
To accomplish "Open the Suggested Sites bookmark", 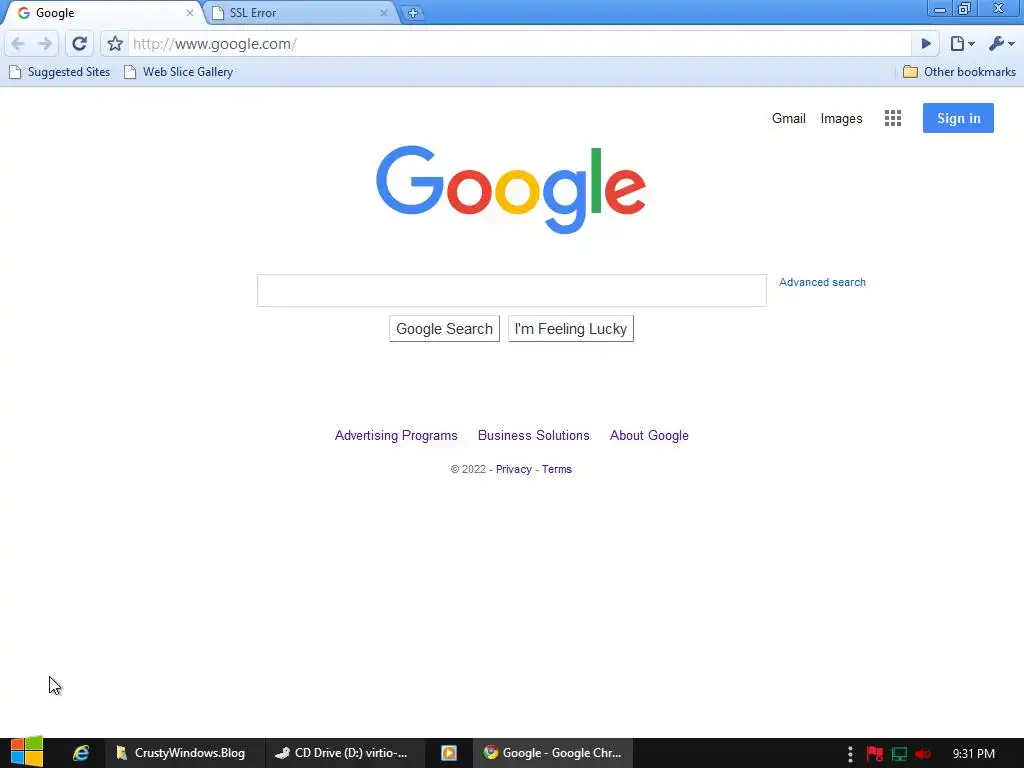I will tap(59, 72).
